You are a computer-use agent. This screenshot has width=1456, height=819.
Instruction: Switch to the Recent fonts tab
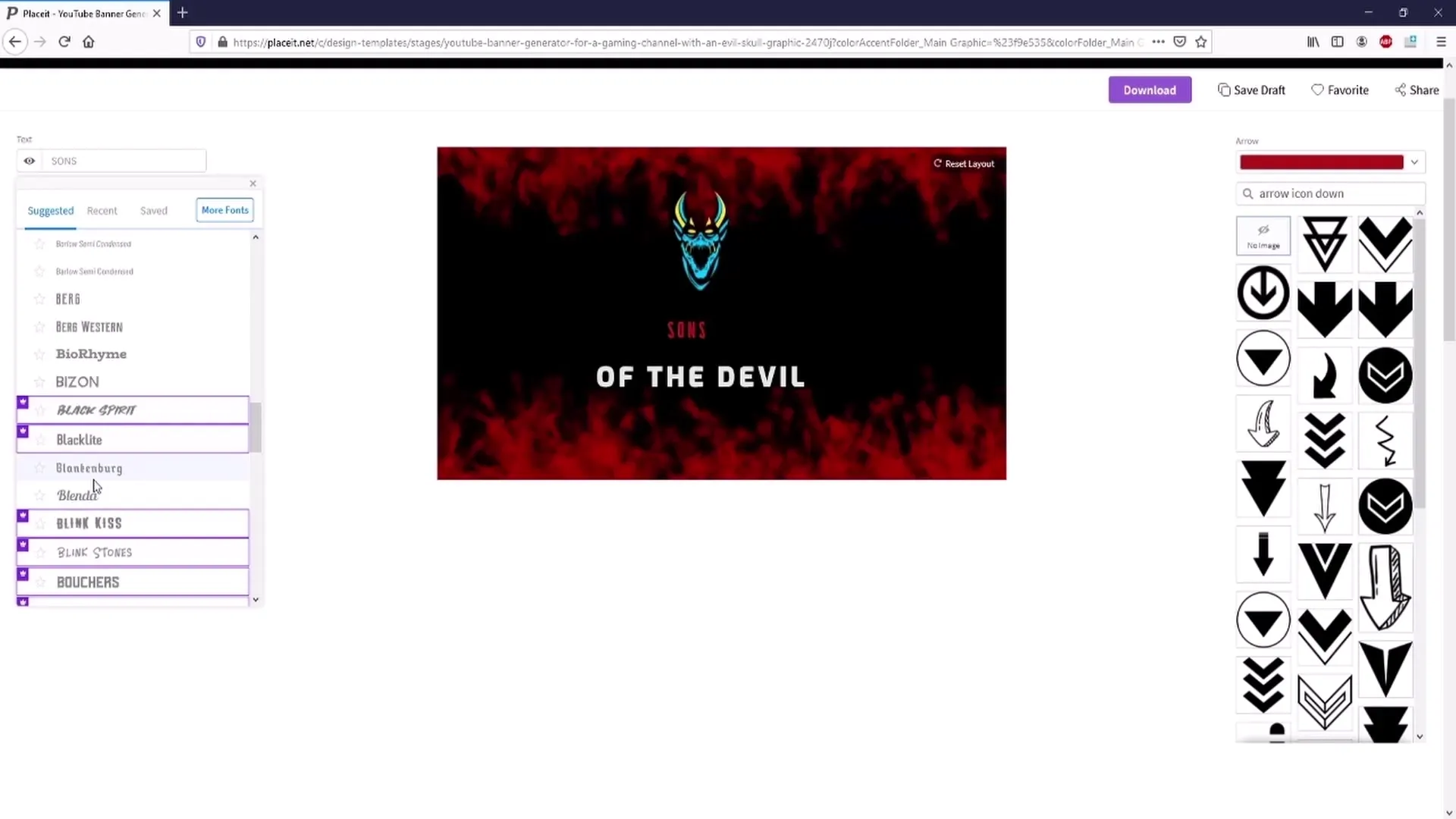pyautogui.click(x=102, y=210)
